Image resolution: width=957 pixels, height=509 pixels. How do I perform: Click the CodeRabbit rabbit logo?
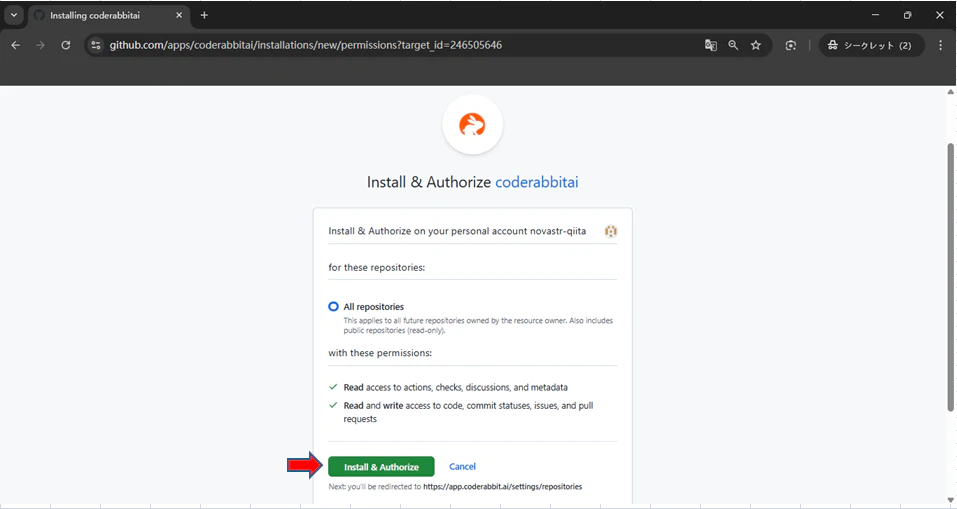(472, 125)
